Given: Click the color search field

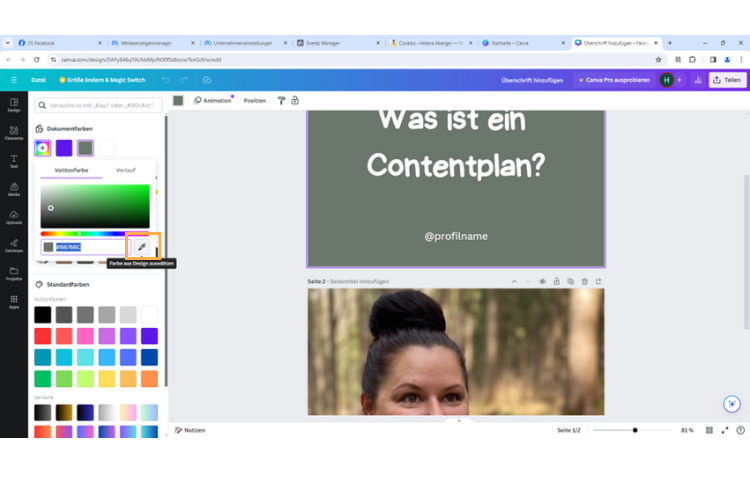Looking at the screenshot, I should coord(98,105).
